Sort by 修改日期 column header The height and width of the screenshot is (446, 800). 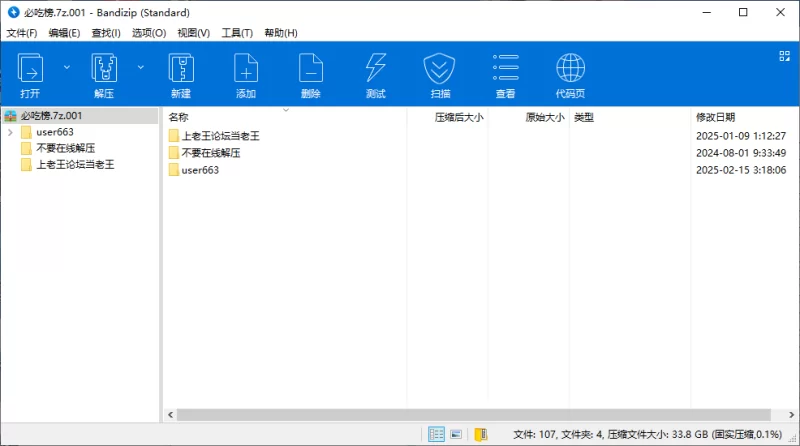click(x=715, y=117)
